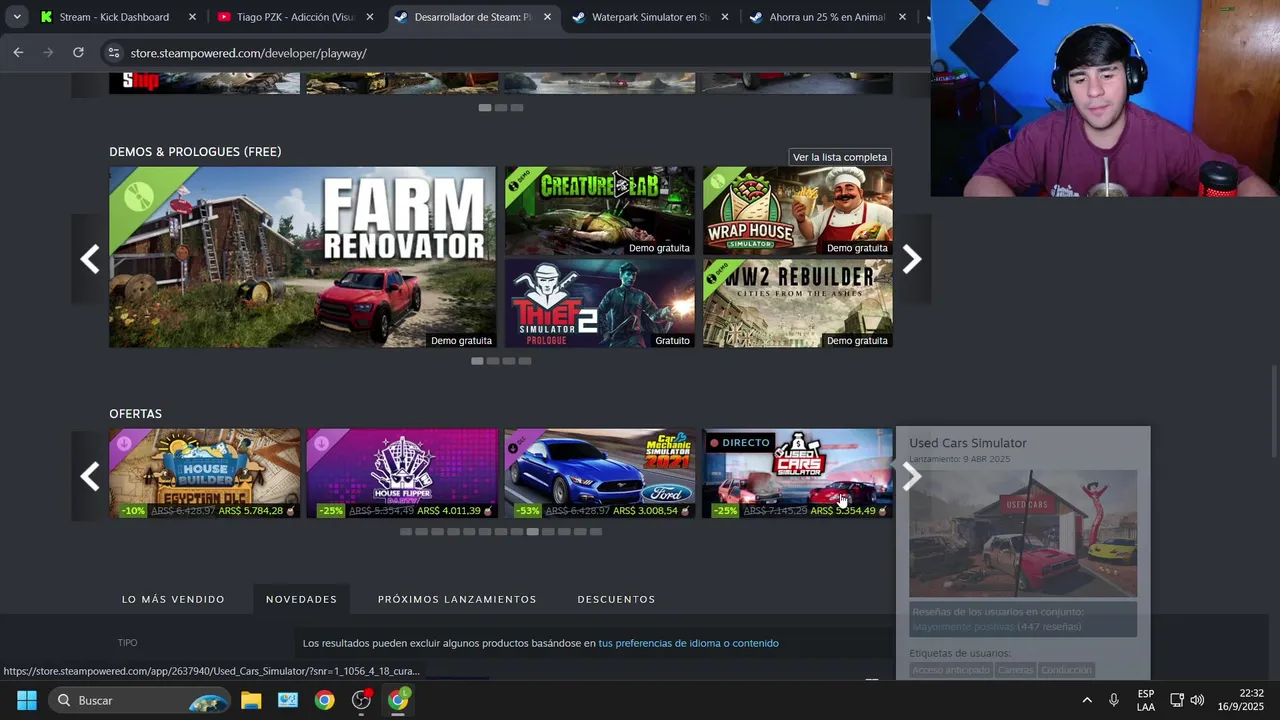Open the network tray icon
The width and height of the screenshot is (1280, 720).
coord(1177,700)
